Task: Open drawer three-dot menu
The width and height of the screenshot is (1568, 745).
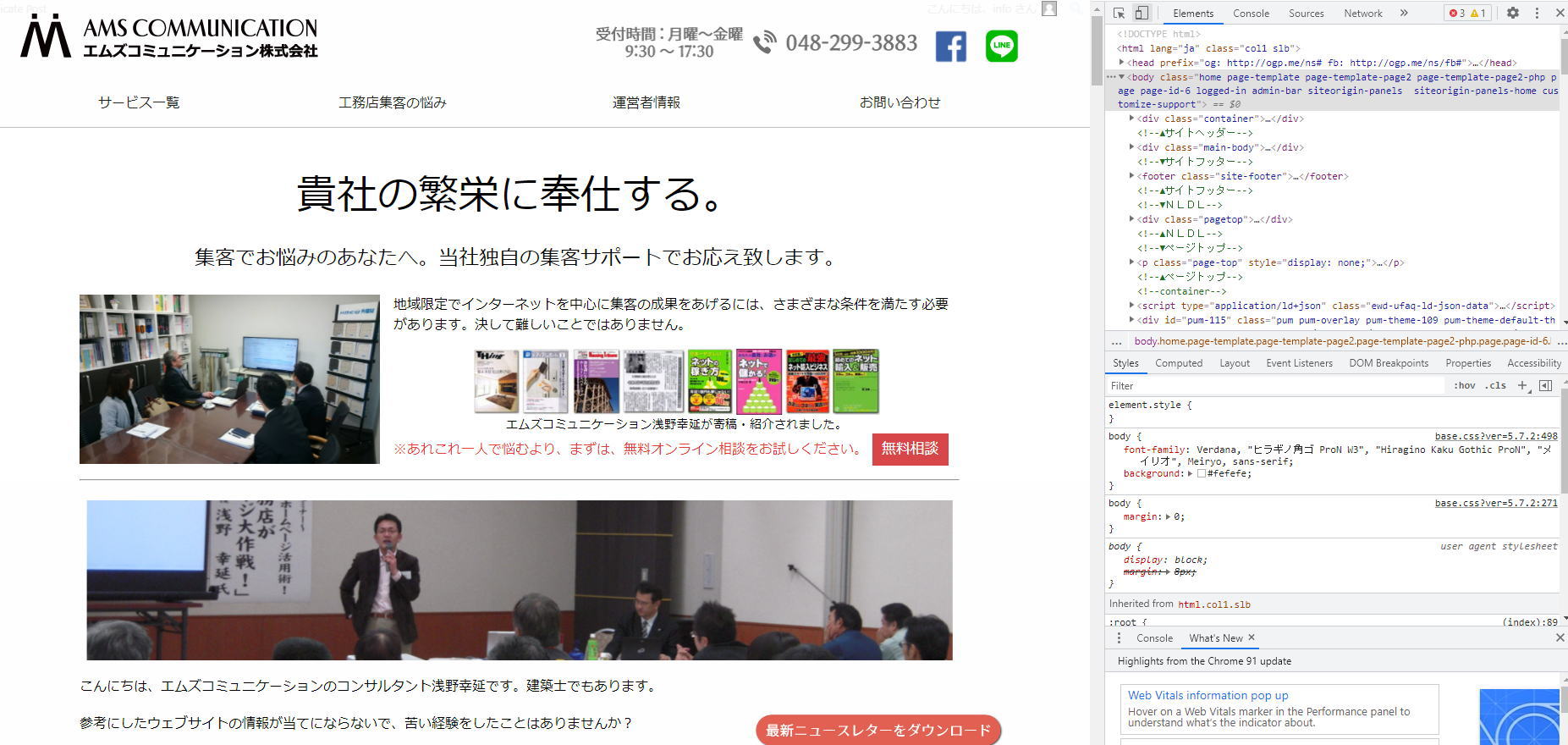Action: 1119,638
